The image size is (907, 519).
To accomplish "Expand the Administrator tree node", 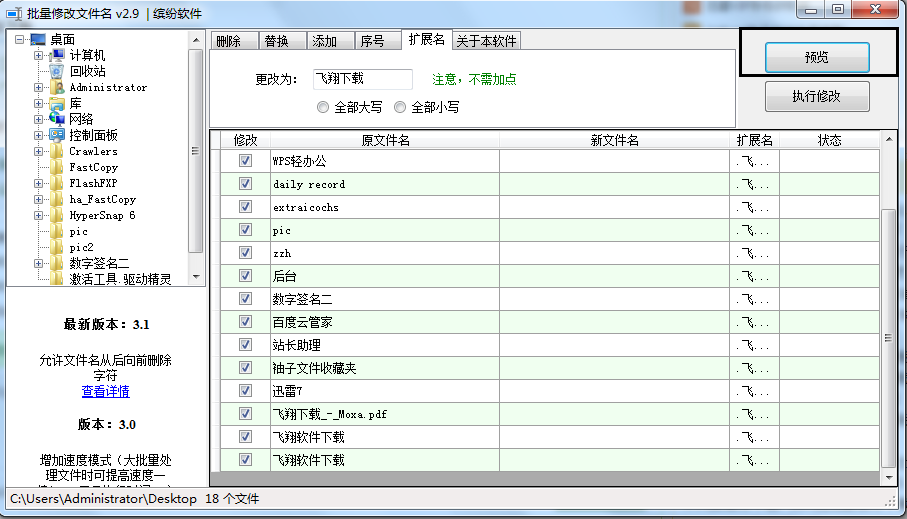I will click(x=38, y=87).
